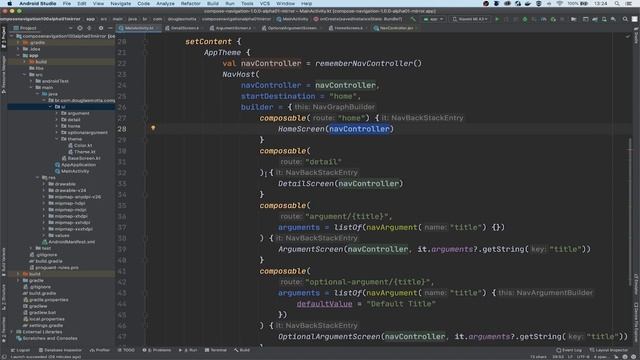Select the gradle.properties file
Viewport: 640px width, 360px height.
click(46, 300)
